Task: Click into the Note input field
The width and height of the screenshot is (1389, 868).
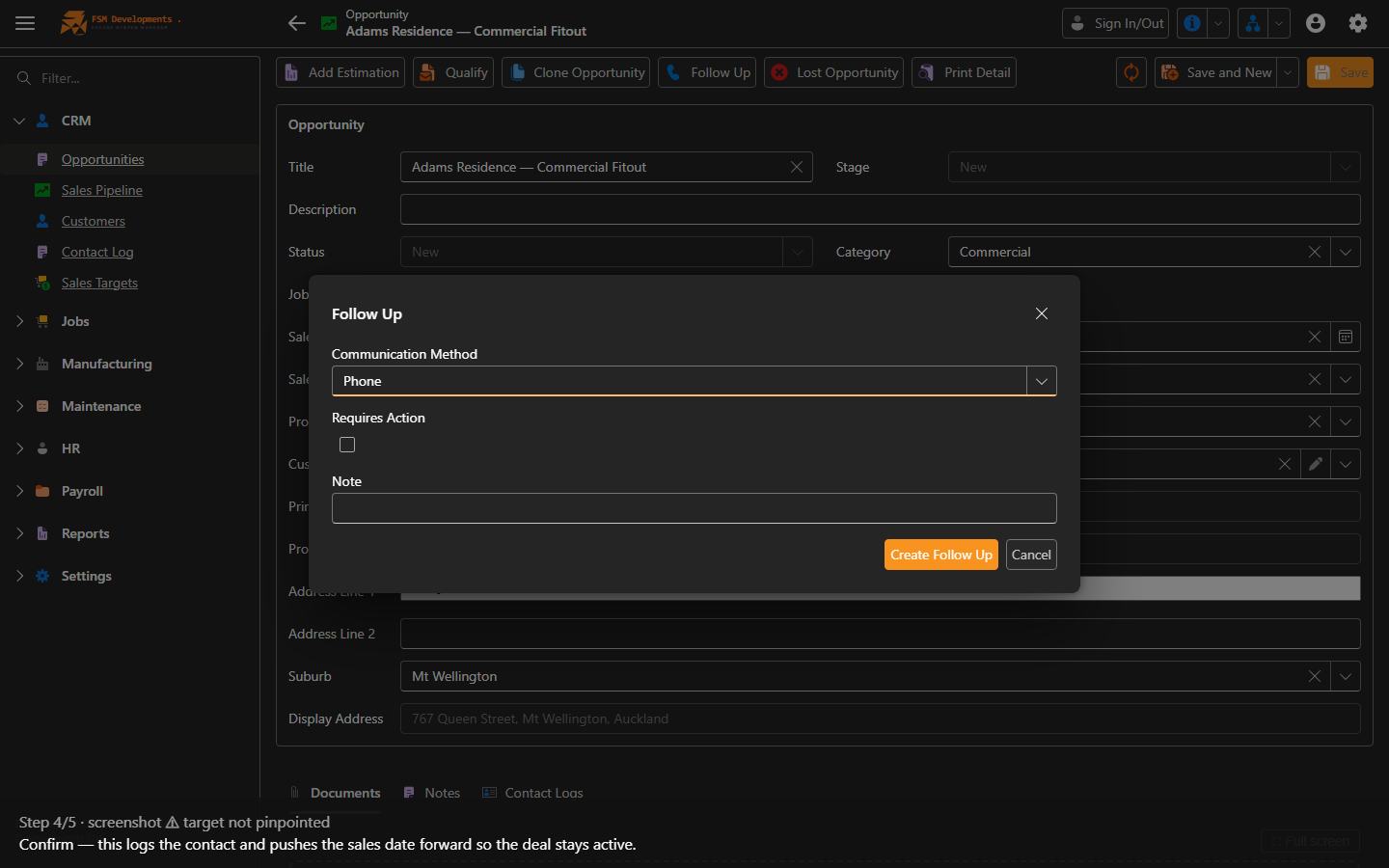Action: [694, 508]
